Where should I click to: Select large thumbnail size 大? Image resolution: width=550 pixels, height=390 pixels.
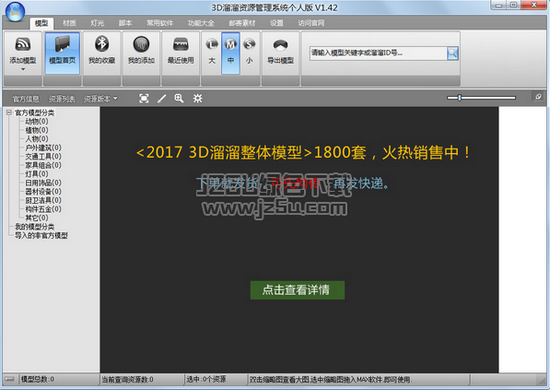coord(212,52)
